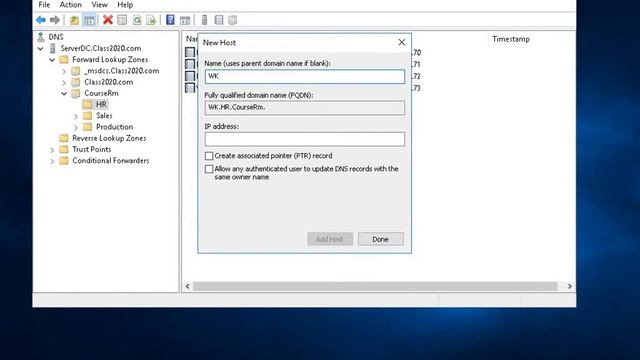
Task: Click the red X Delete toolbar icon
Action: tap(108, 20)
